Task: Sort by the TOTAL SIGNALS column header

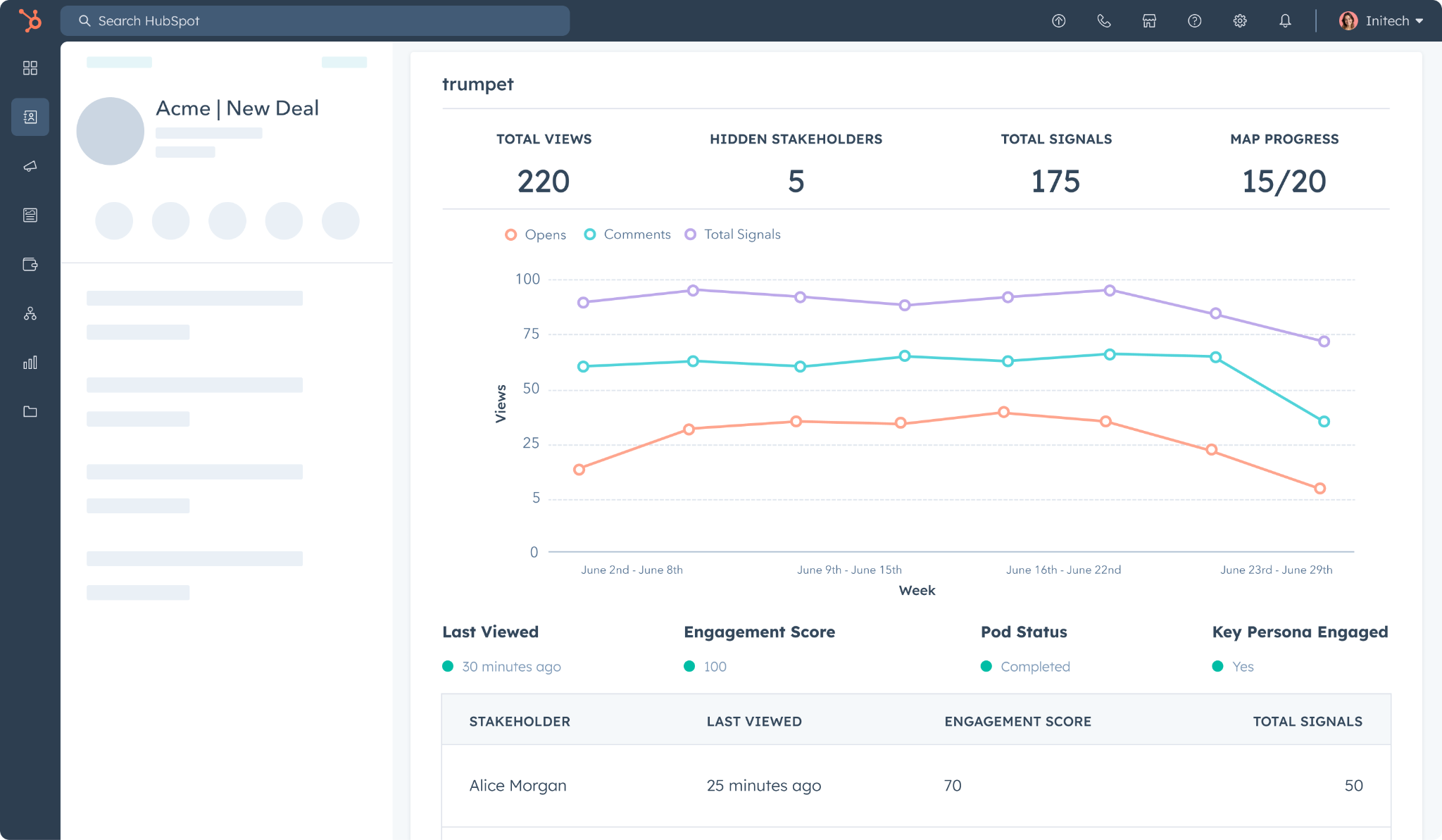Action: [x=1308, y=722]
